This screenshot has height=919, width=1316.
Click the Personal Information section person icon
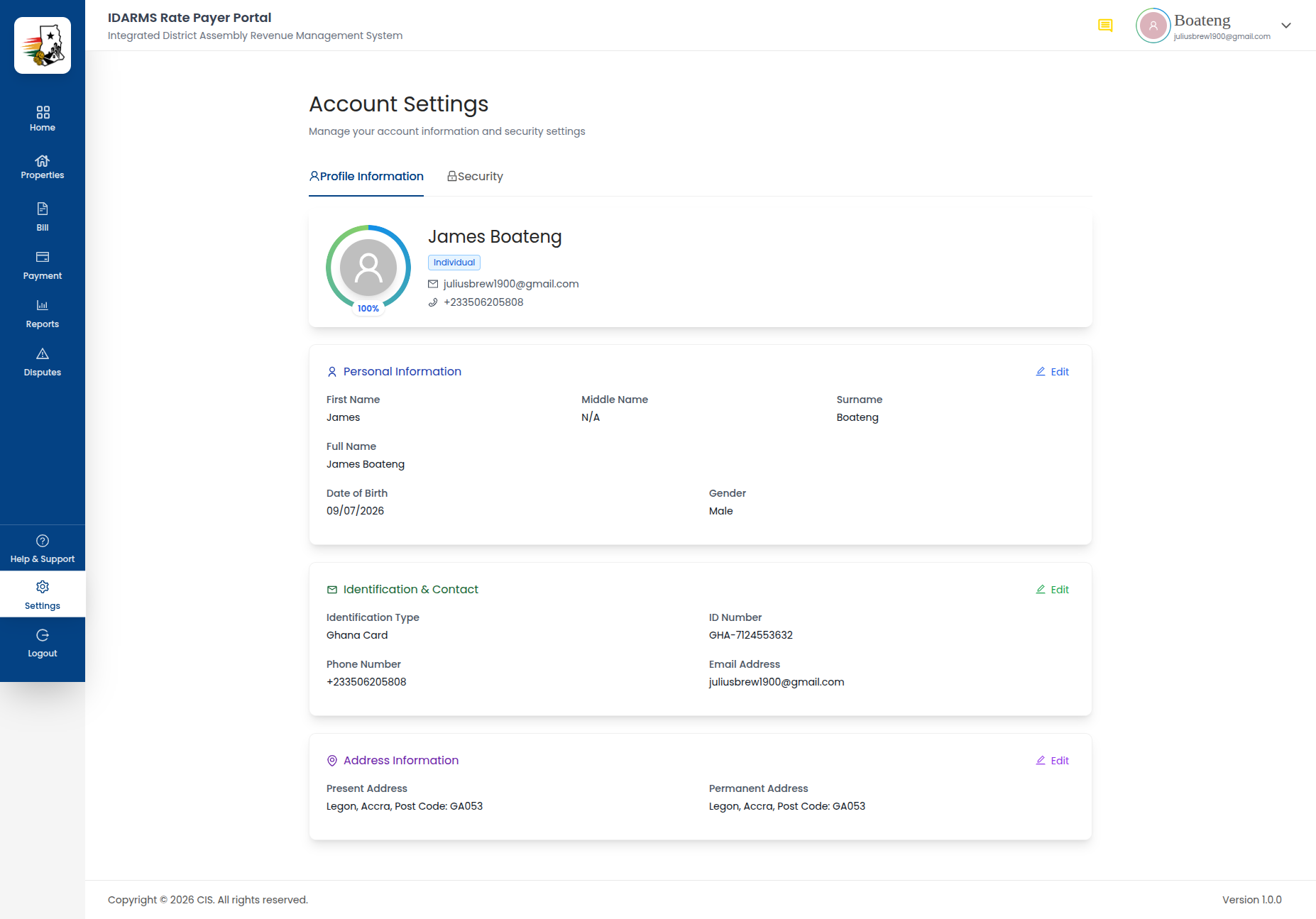click(x=332, y=372)
